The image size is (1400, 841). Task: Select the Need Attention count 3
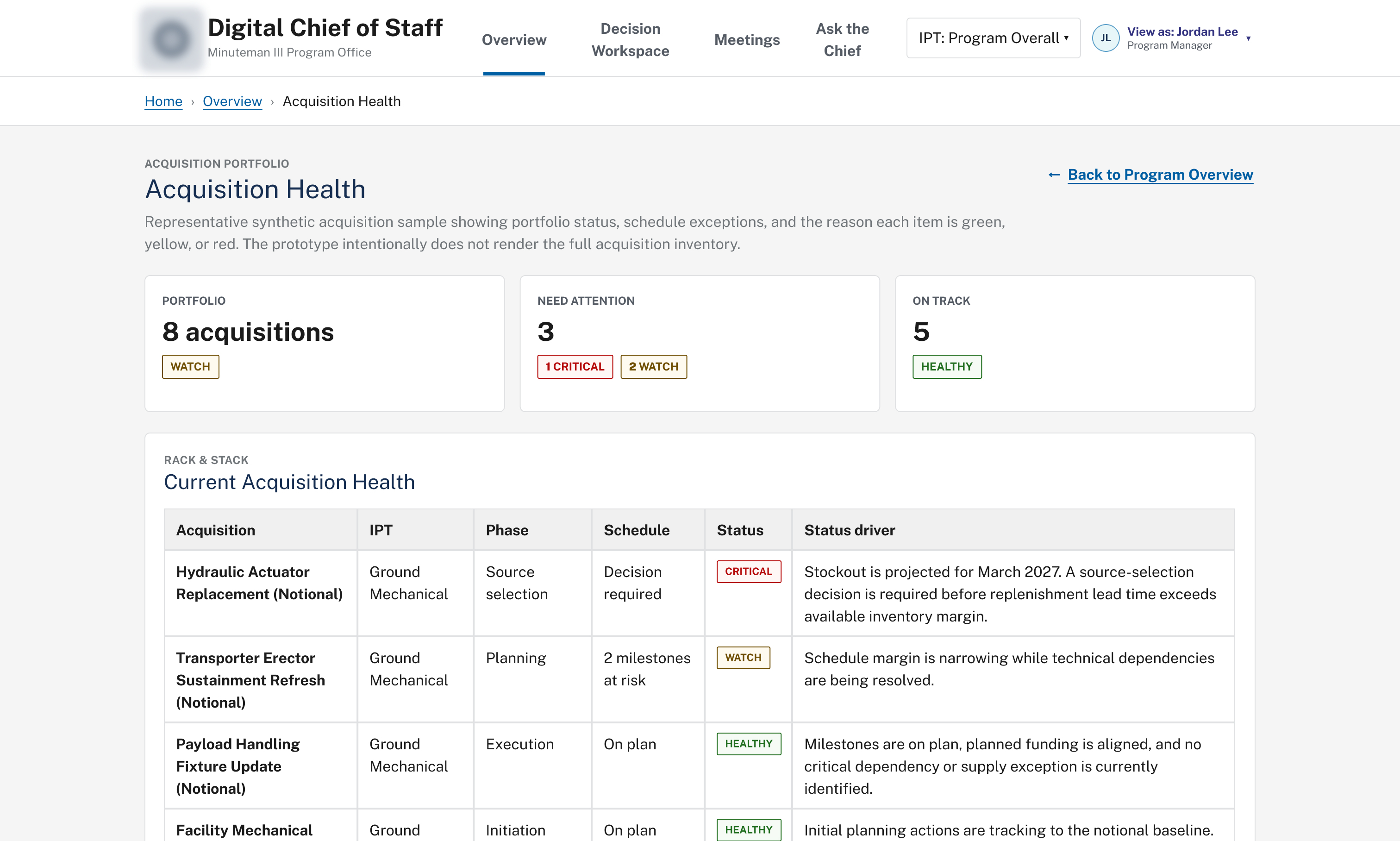[x=546, y=332]
